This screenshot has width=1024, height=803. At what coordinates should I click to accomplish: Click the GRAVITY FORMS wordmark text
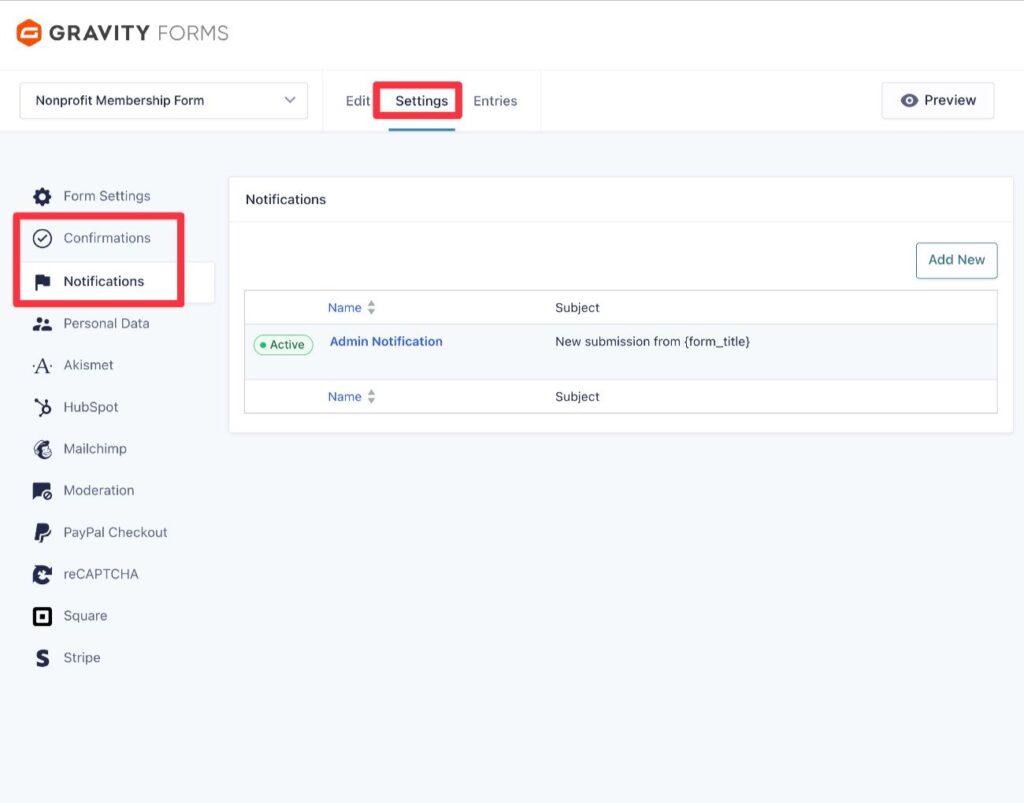pos(138,33)
